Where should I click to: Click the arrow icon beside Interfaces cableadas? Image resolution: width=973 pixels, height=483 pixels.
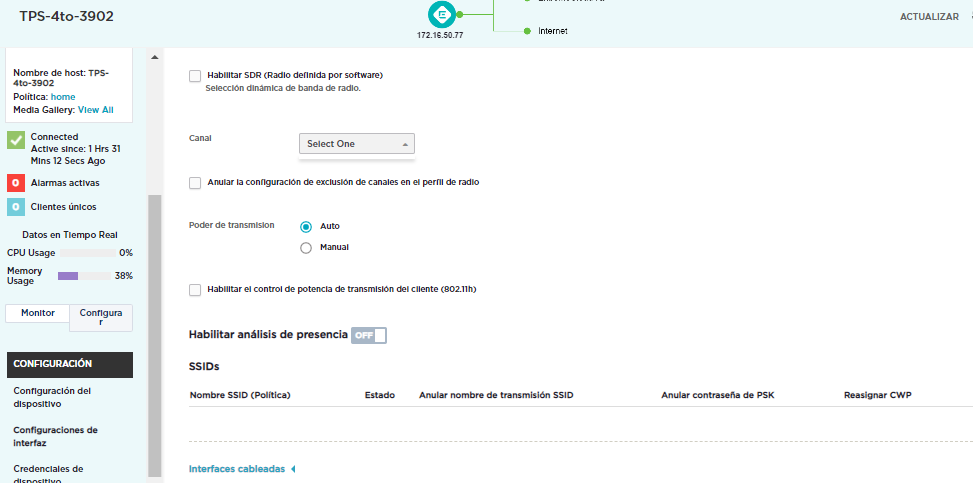293,469
